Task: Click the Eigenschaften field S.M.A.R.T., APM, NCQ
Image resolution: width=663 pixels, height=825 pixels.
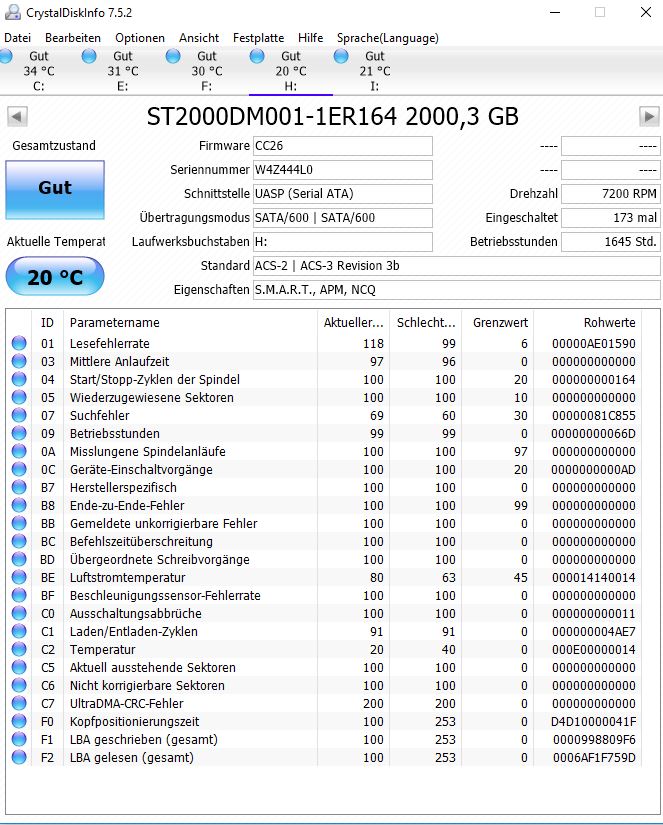Action: pyautogui.click(x=456, y=289)
